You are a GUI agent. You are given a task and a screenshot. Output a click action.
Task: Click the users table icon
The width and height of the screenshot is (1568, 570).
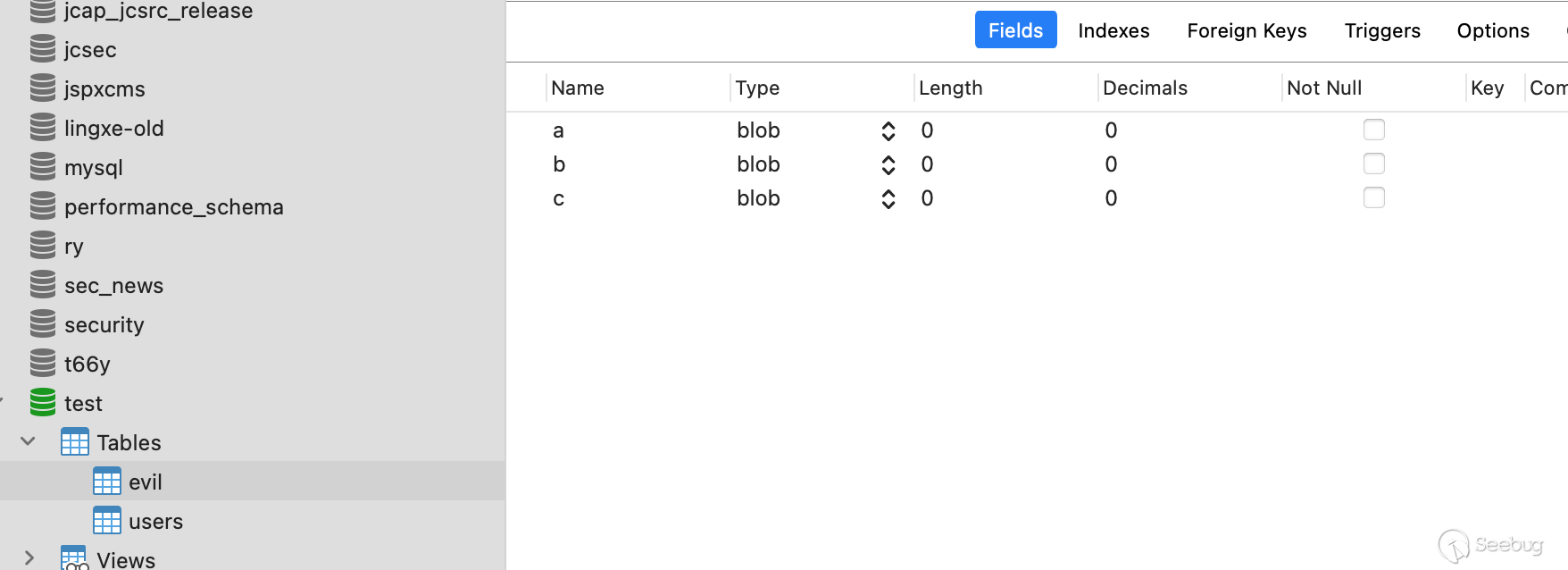107,521
